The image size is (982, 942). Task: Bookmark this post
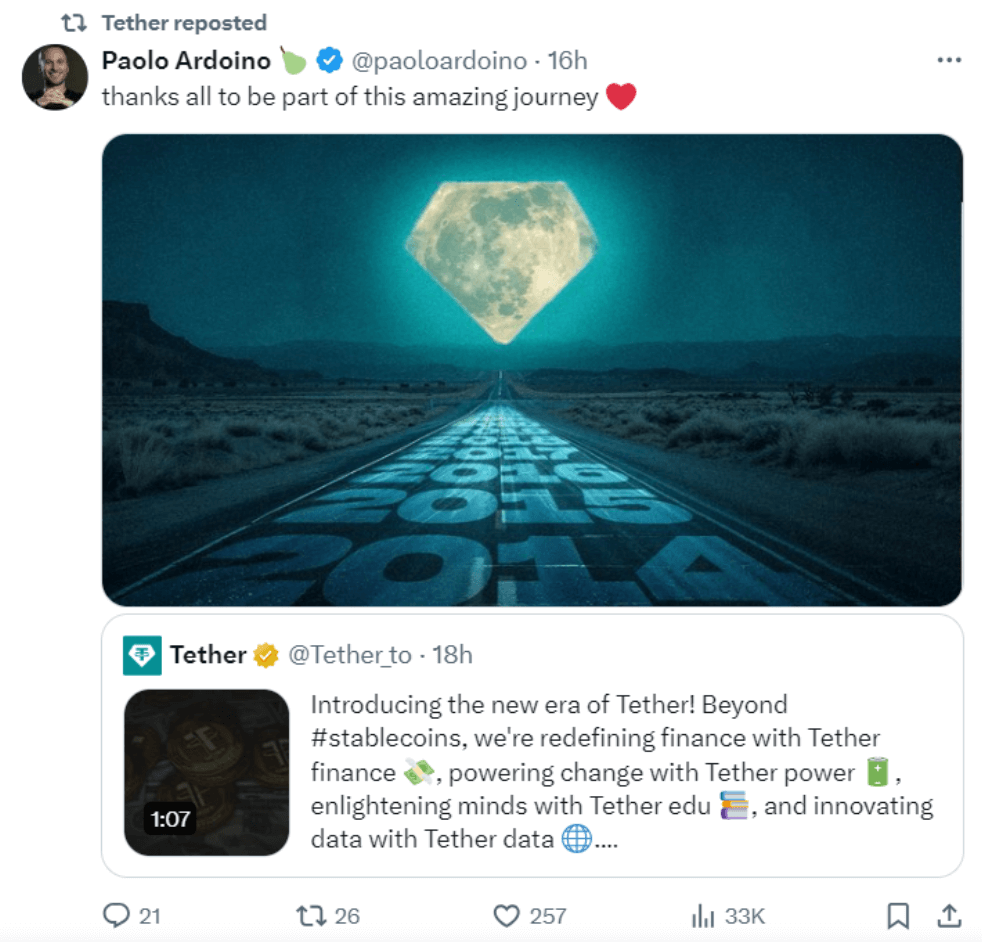point(898,915)
